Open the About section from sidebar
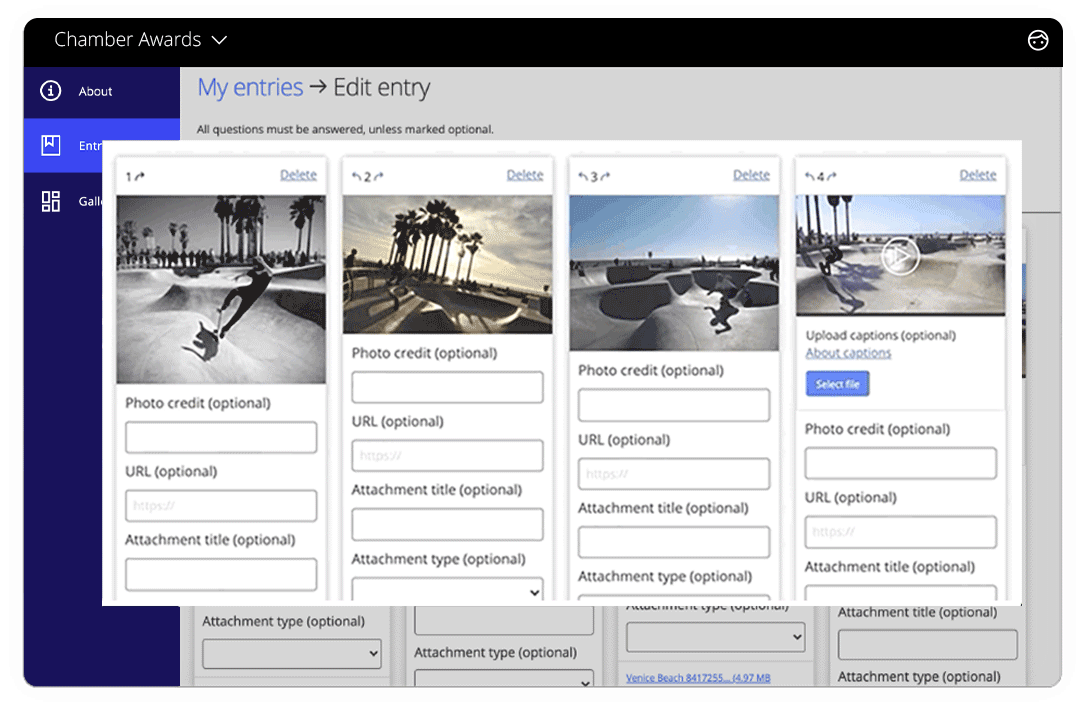This screenshot has width=1086, height=707. [96, 90]
